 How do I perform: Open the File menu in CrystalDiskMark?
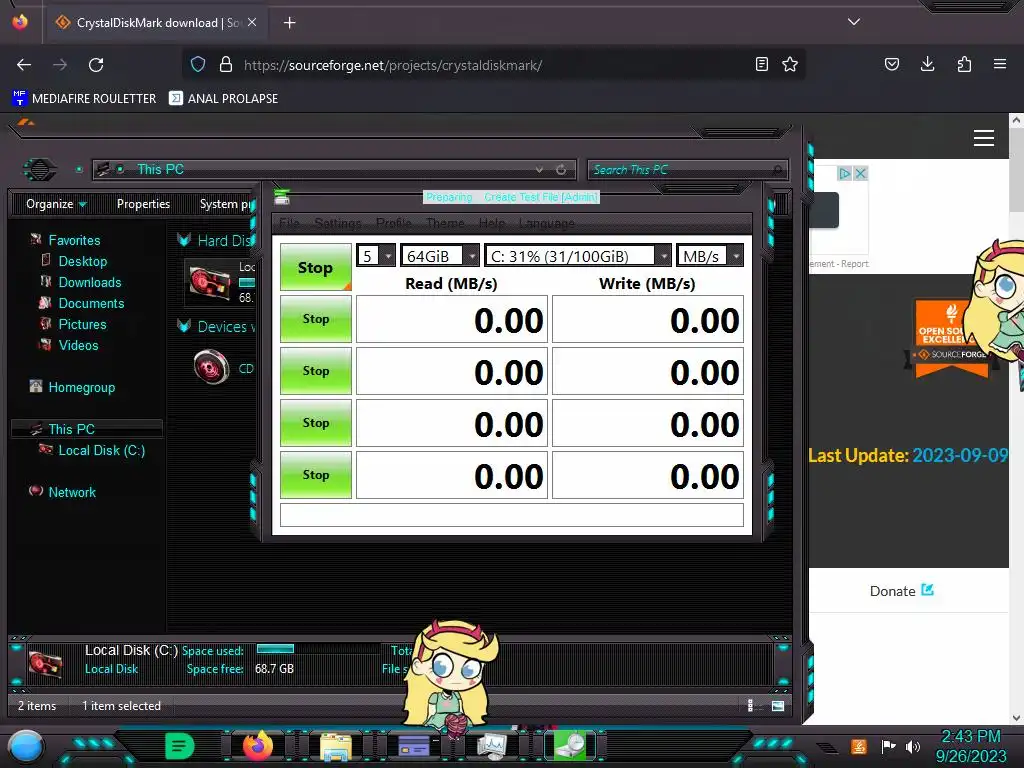coord(289,223)
